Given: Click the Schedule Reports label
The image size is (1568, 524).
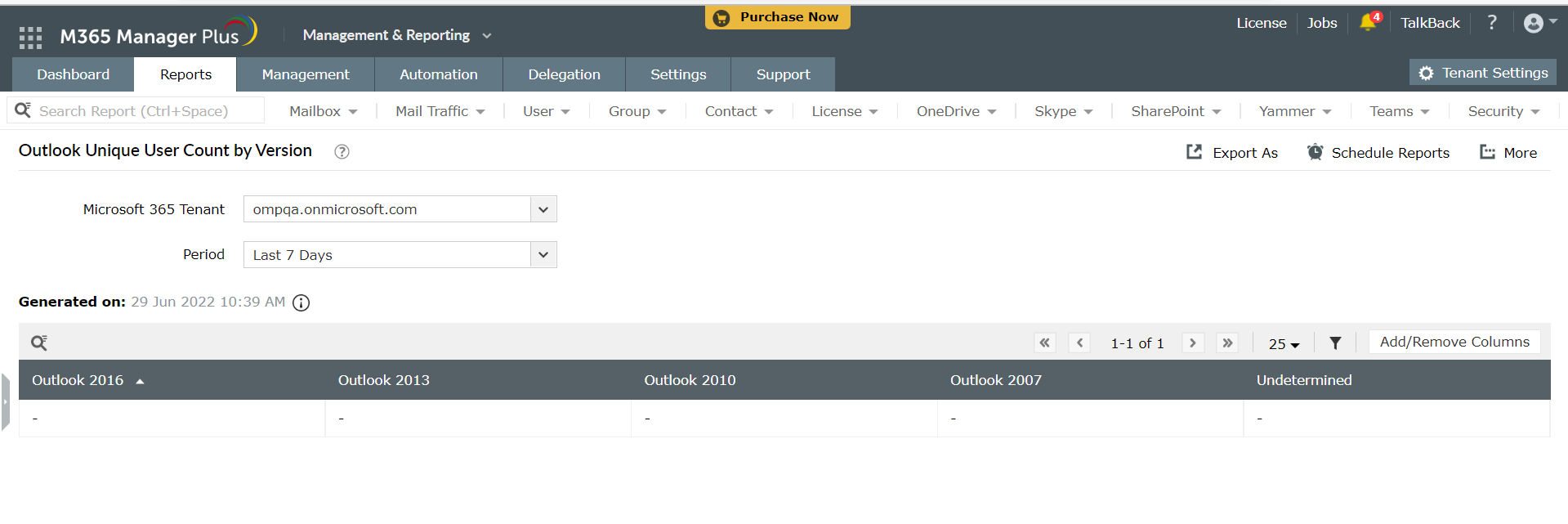Looking at the screenshot, I should point(1391,153).
